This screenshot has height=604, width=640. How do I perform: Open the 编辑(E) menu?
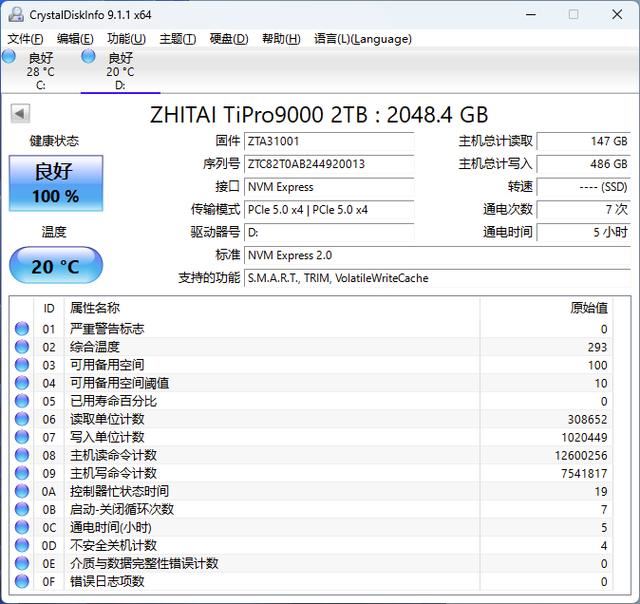pyautogui.click(x=75, y=39)
